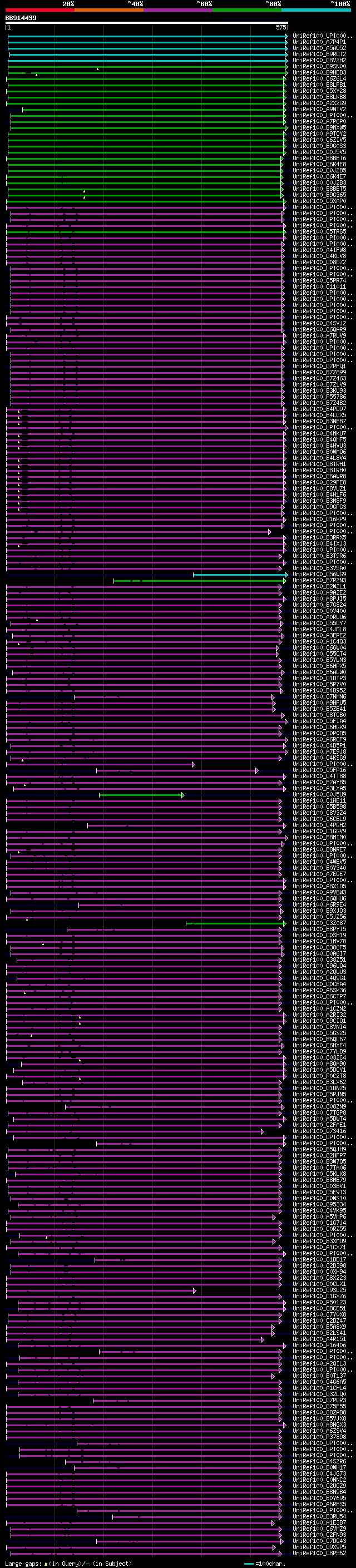This screenshot has height=1568, width=356.
Task: Click the UniRef100_C7DG43 hit name
Action: point(319,1541)
